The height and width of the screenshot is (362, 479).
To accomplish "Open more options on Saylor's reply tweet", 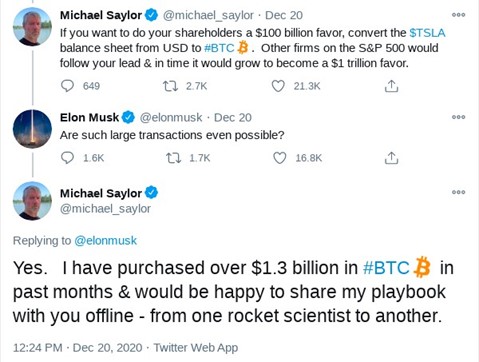I will pos(458,192).
